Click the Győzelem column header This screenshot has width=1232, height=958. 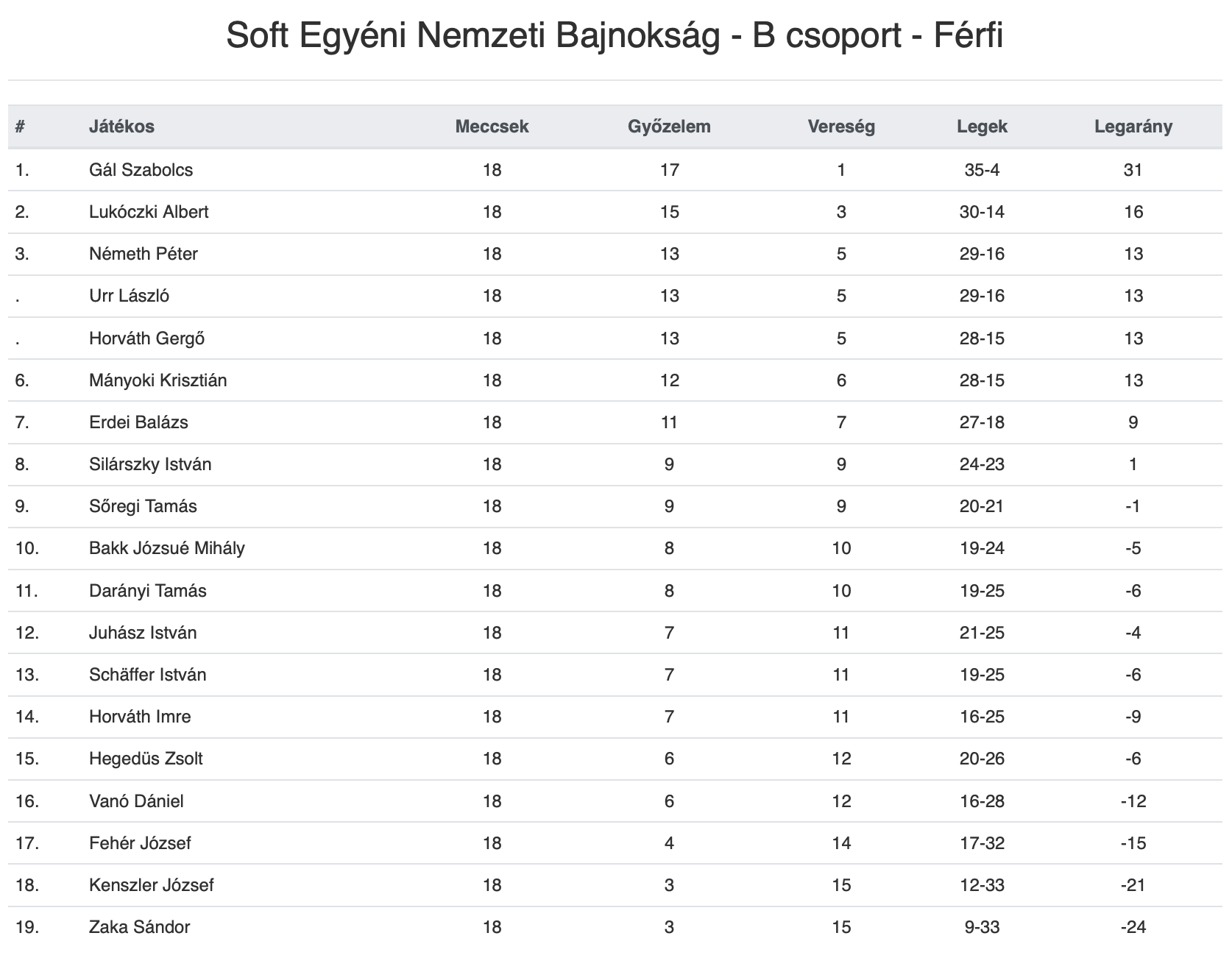coord(669,127)
